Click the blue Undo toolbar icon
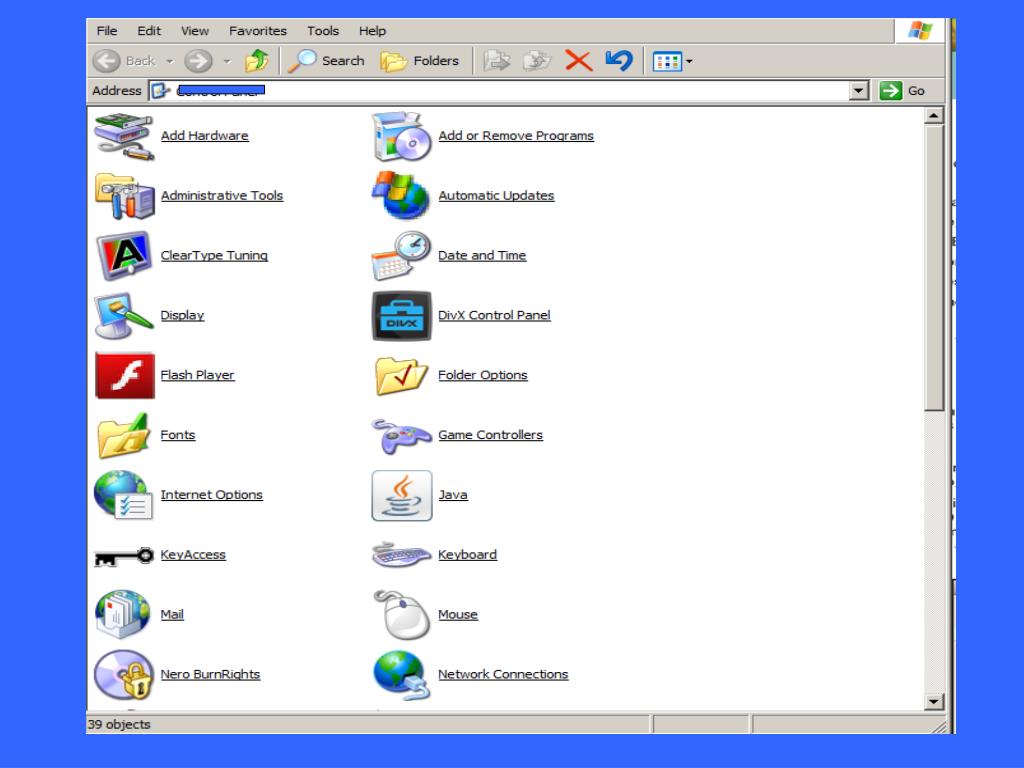Image resolution: width=1024 pixels, height=768 pixels. (618, 61)
